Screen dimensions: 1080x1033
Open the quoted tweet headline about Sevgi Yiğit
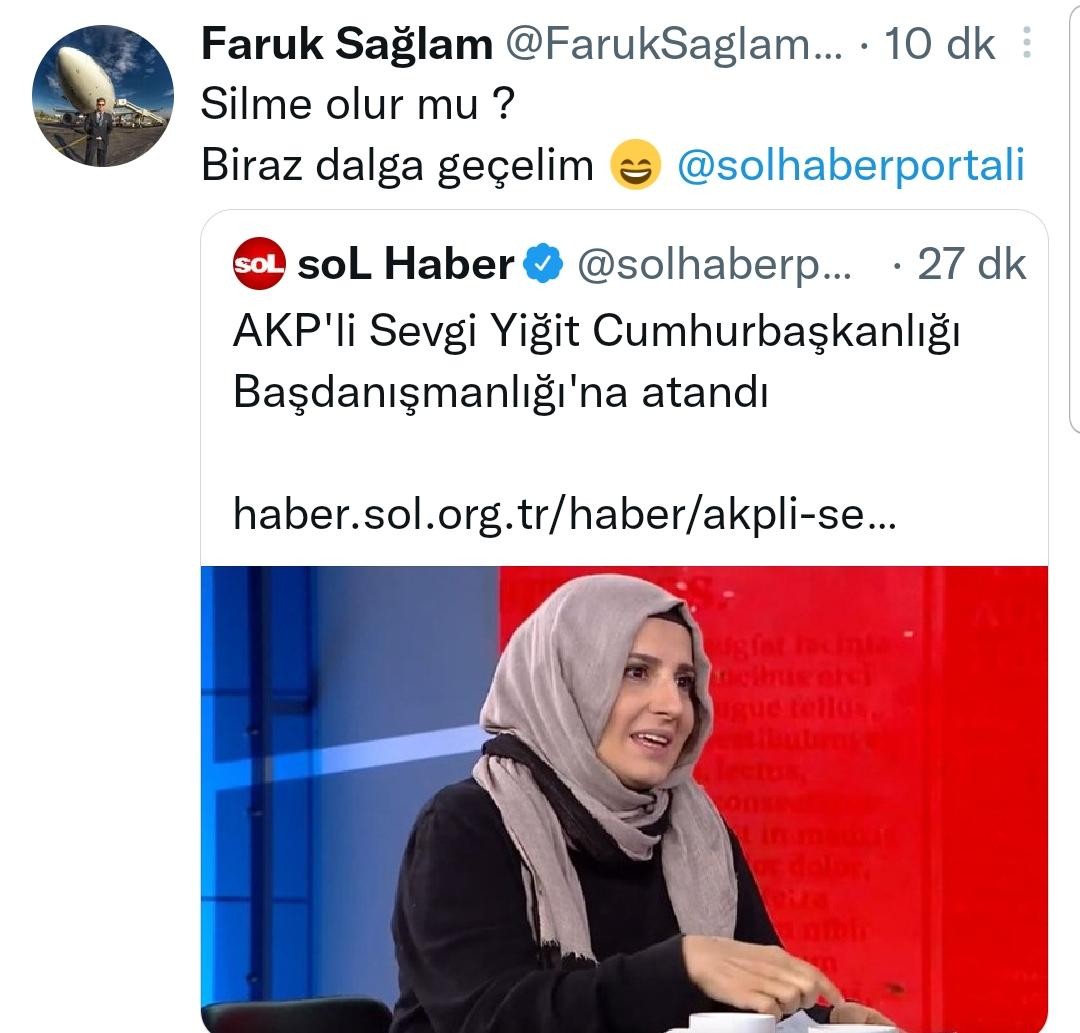(x=596, y=362)
